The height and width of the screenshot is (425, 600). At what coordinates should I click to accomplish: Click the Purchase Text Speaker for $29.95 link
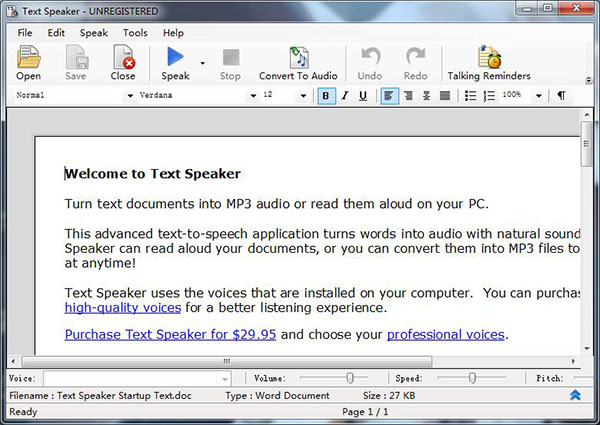pyautogui.click(x=170, y=334)
